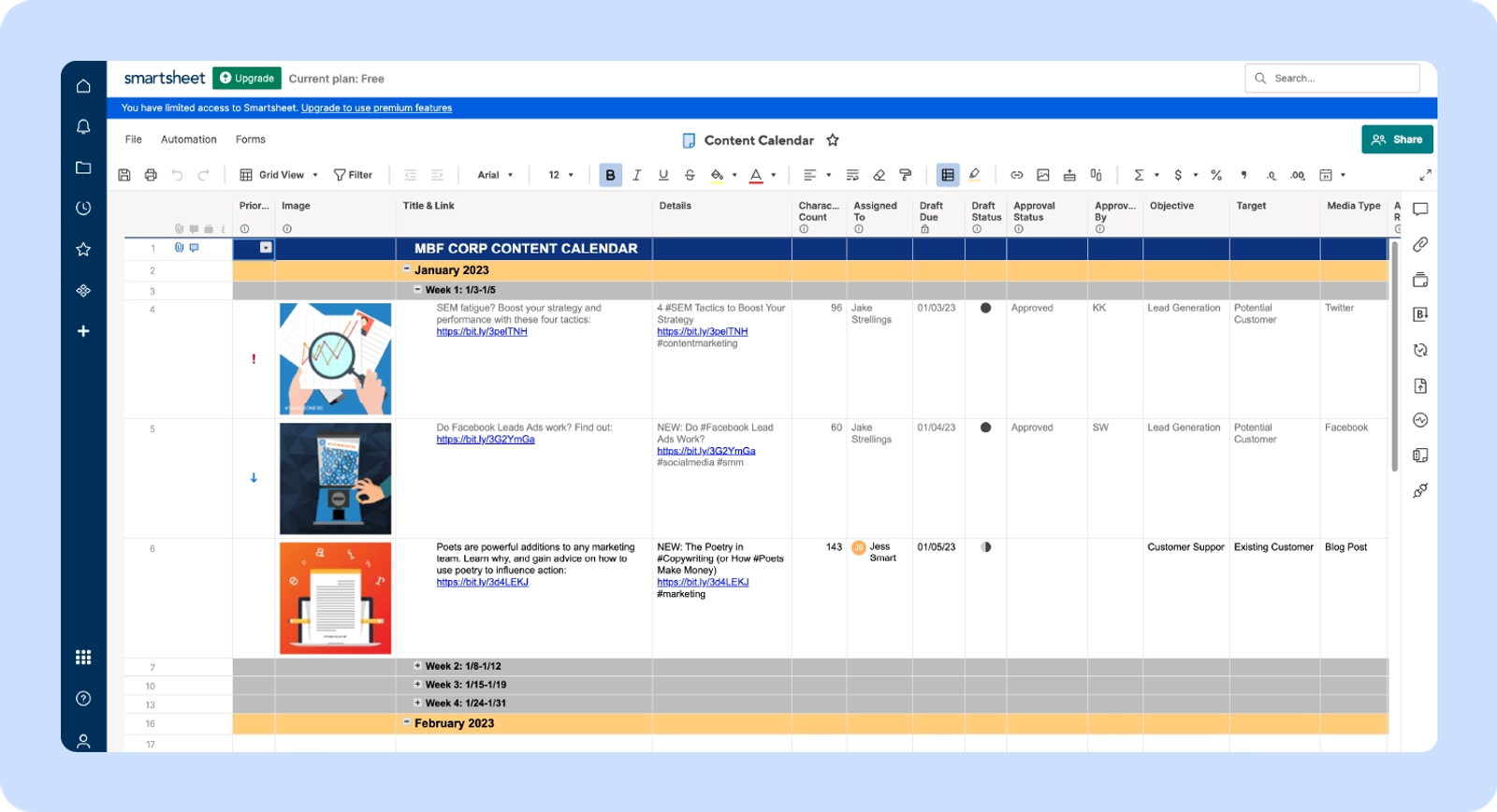The image size is (1497, 812).
Task: Decrease decimal places
Action: pos(1271,175)
